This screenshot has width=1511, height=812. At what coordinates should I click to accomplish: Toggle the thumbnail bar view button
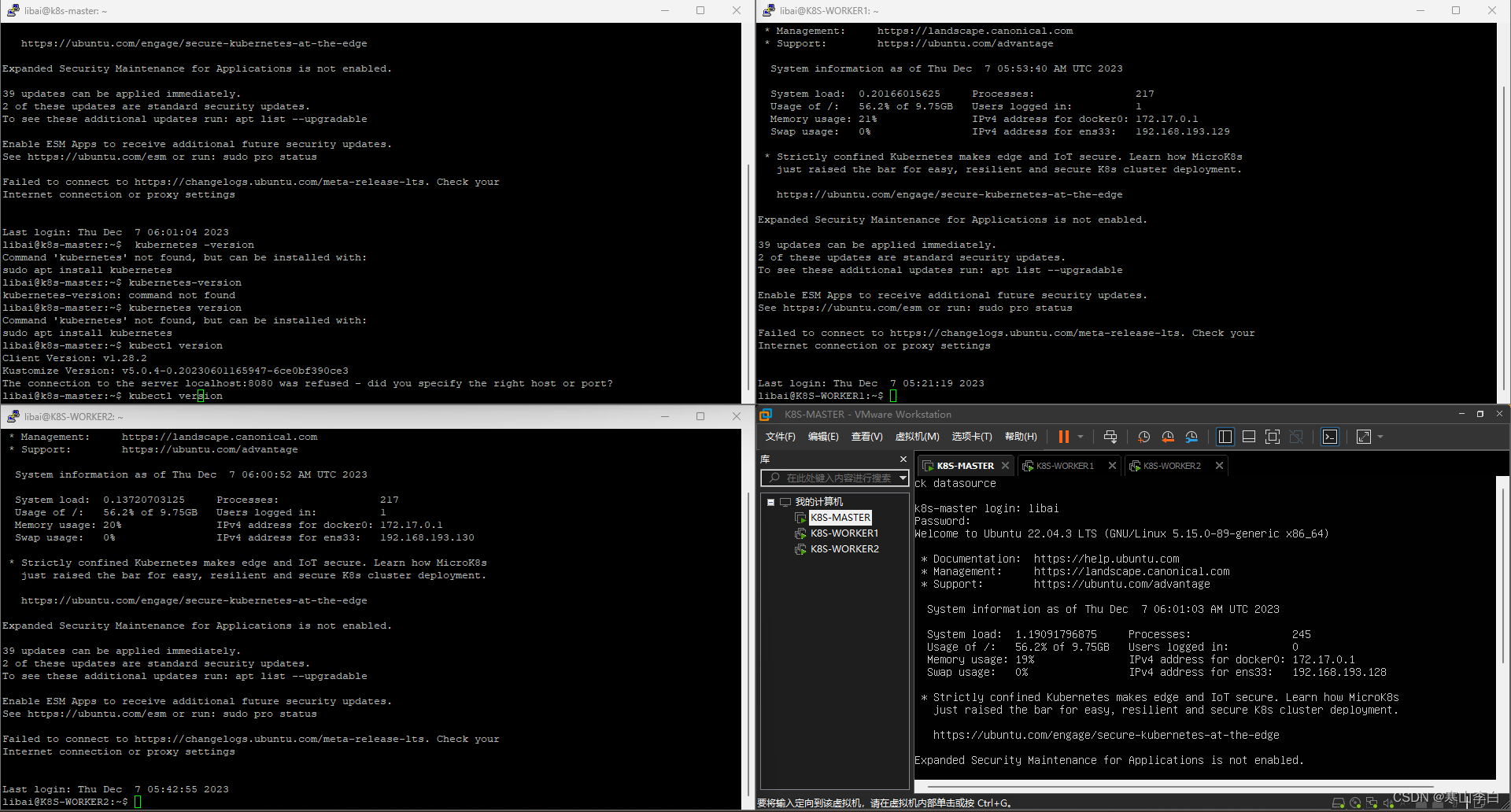[1249, 437]
